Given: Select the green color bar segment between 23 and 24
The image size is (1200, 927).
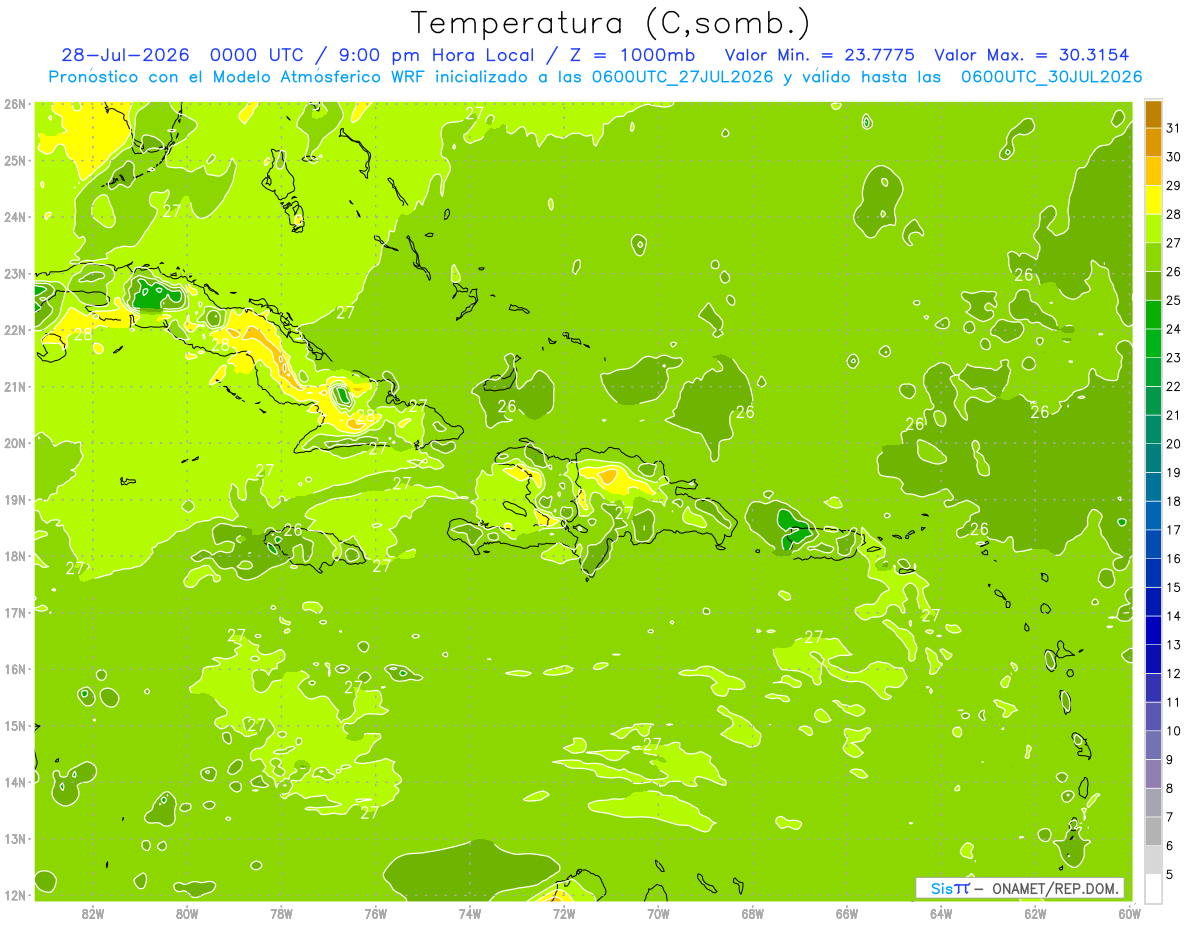Looking at the screenshot, I should tap(1153, 343).
